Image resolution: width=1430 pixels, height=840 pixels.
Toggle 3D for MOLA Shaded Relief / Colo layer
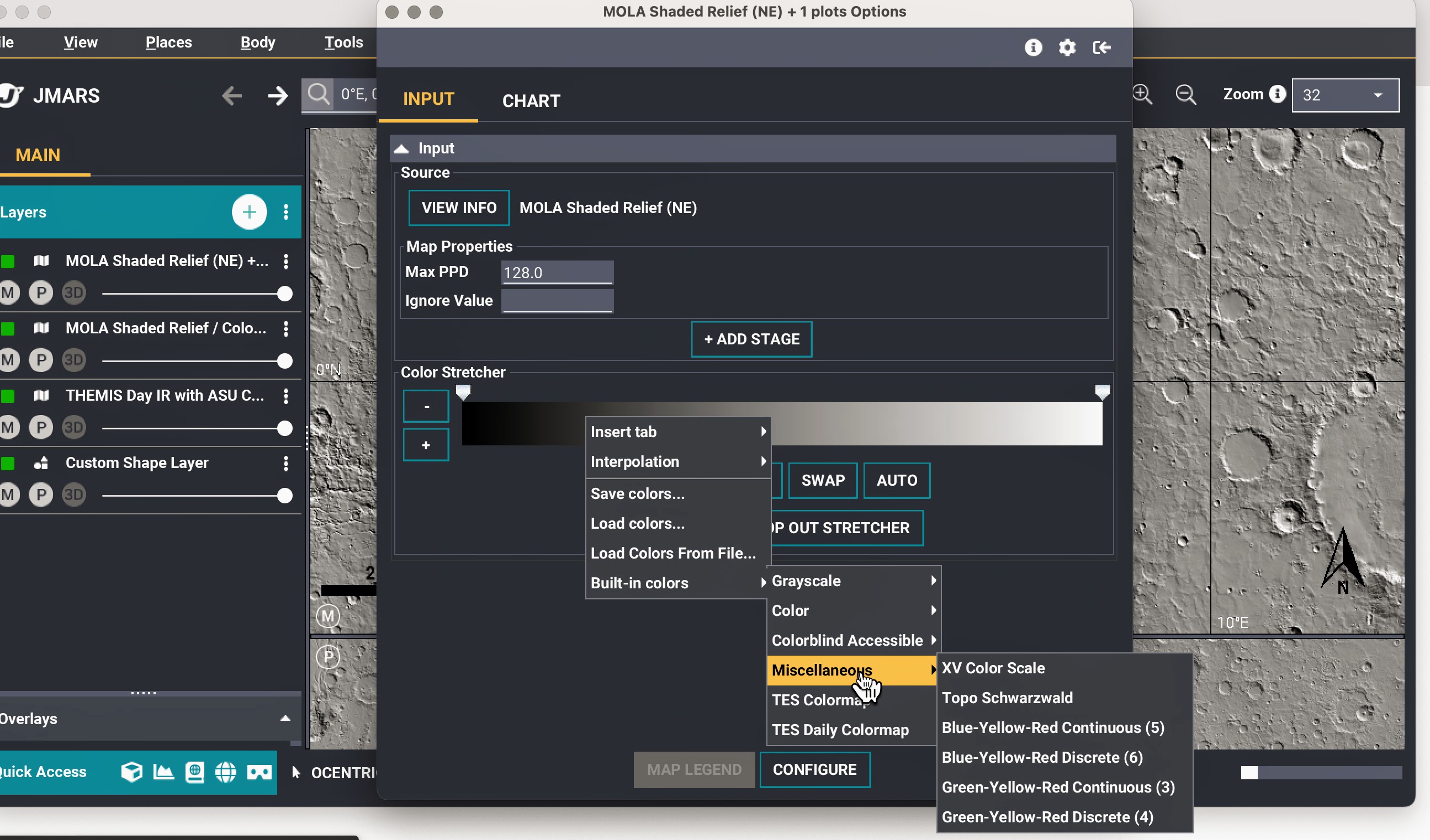coord(74,360)
